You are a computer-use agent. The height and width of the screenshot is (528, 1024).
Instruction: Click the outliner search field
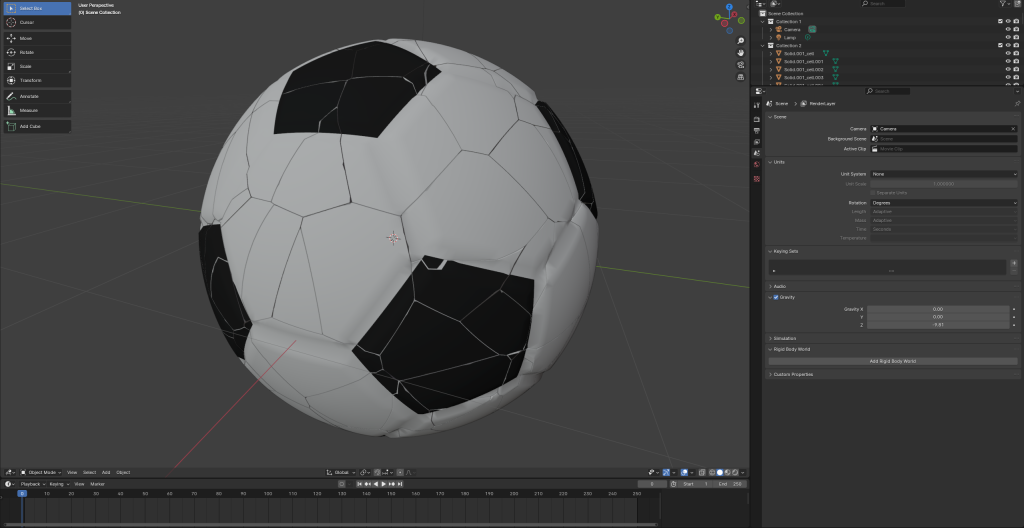[885, 4]
